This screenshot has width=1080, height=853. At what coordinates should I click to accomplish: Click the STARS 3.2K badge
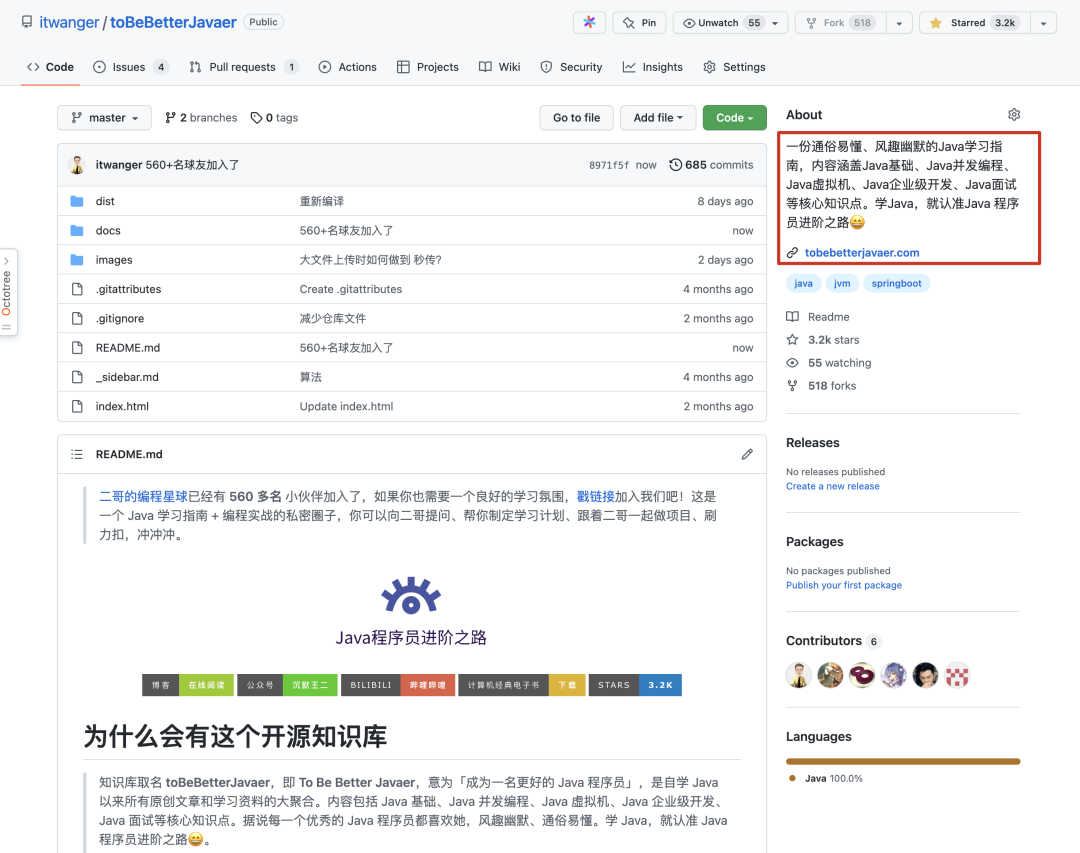click(x=635, y=685)
